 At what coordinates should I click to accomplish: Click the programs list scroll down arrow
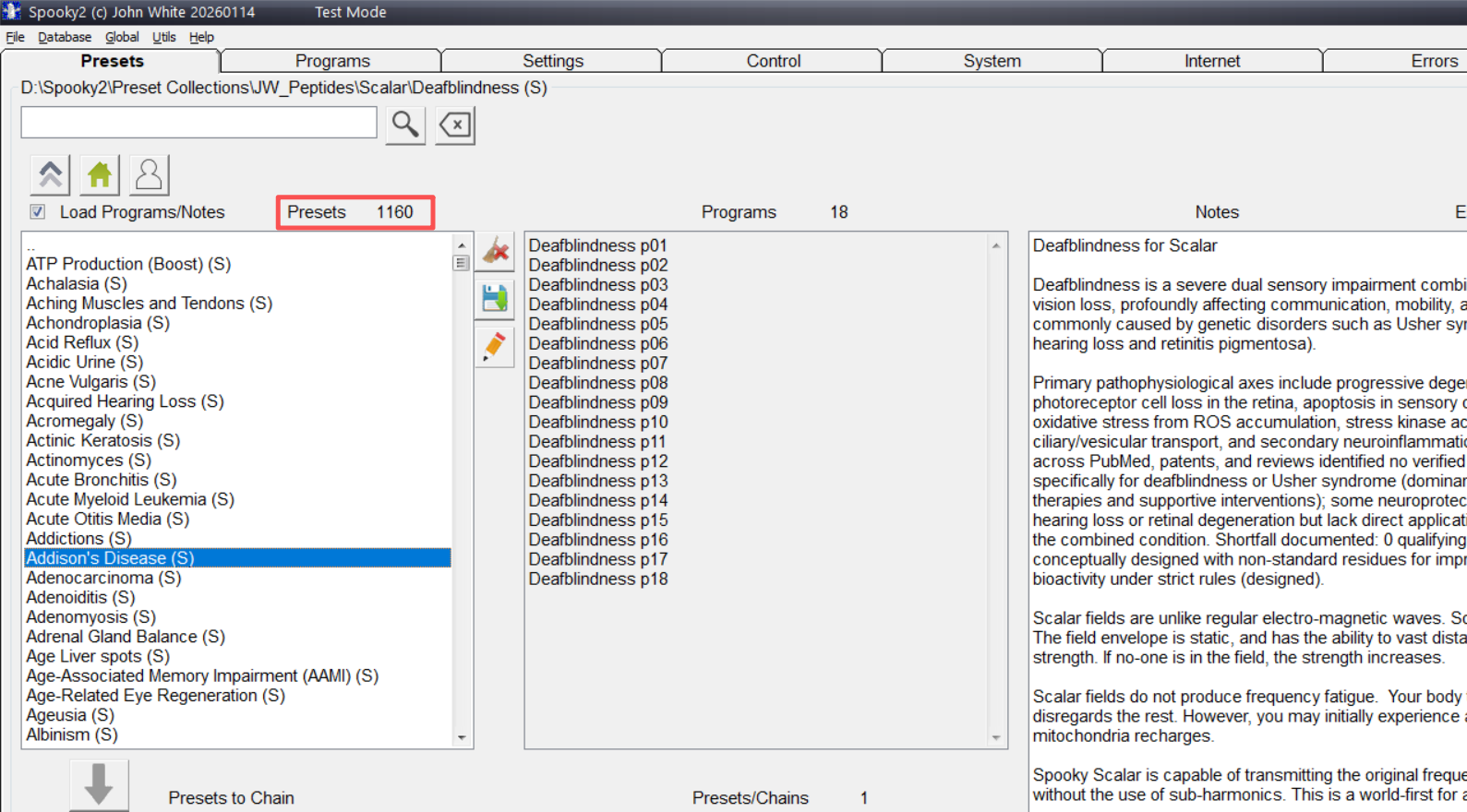[x=996, y=737]
